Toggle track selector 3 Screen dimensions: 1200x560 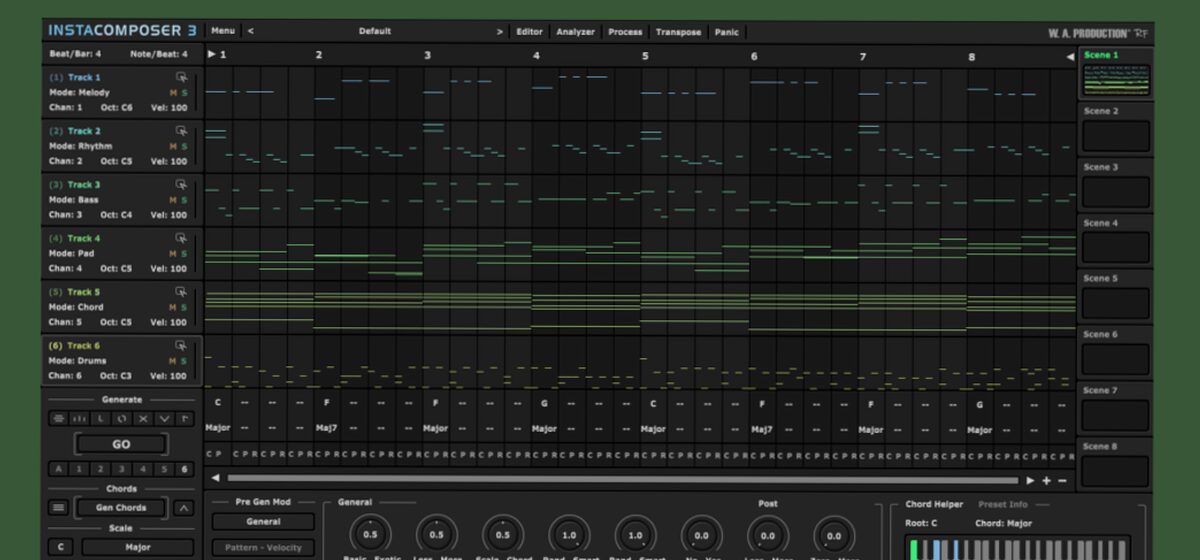[121, 469]
